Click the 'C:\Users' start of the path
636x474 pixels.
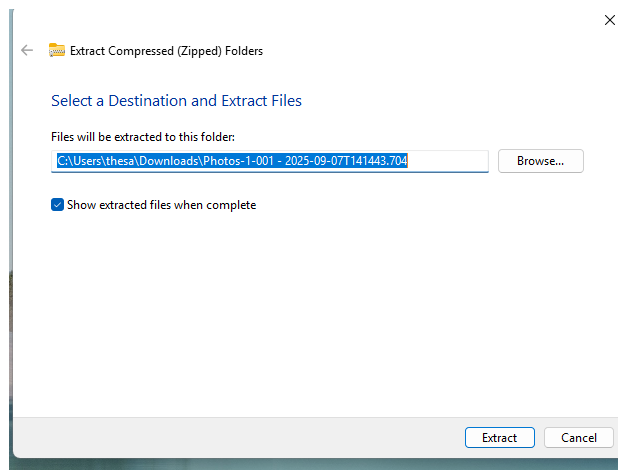pos(80,161)
